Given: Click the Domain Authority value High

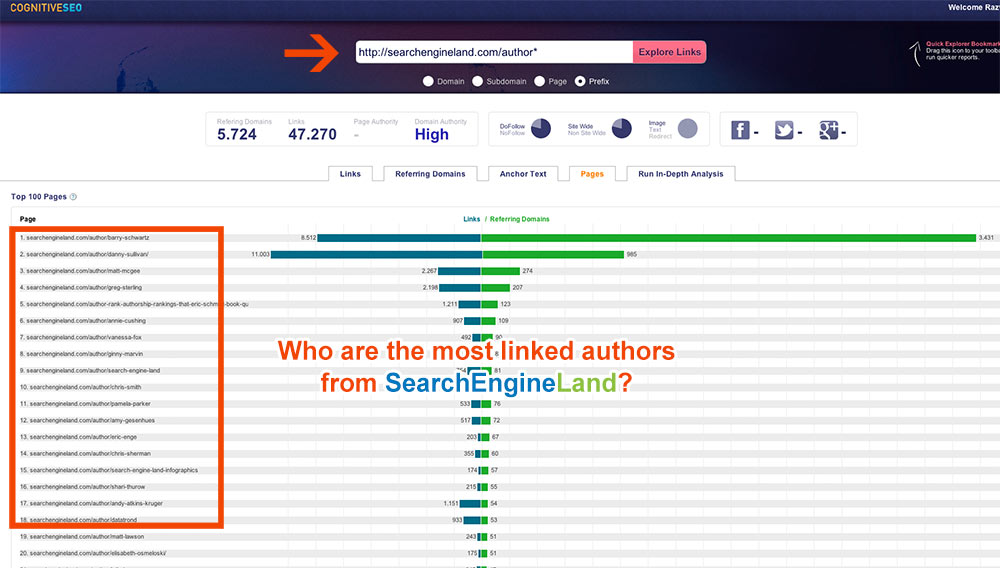Looking at the screenshot, I should pos(432,134).
